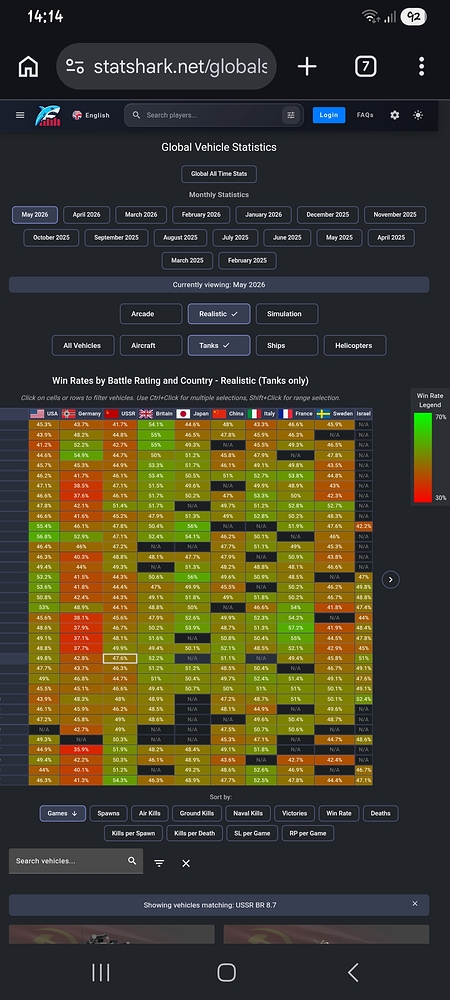Select the February 2025 month
Image resolution: width=450 pixels, height=1000 pixels.
(x=247, y=261)
